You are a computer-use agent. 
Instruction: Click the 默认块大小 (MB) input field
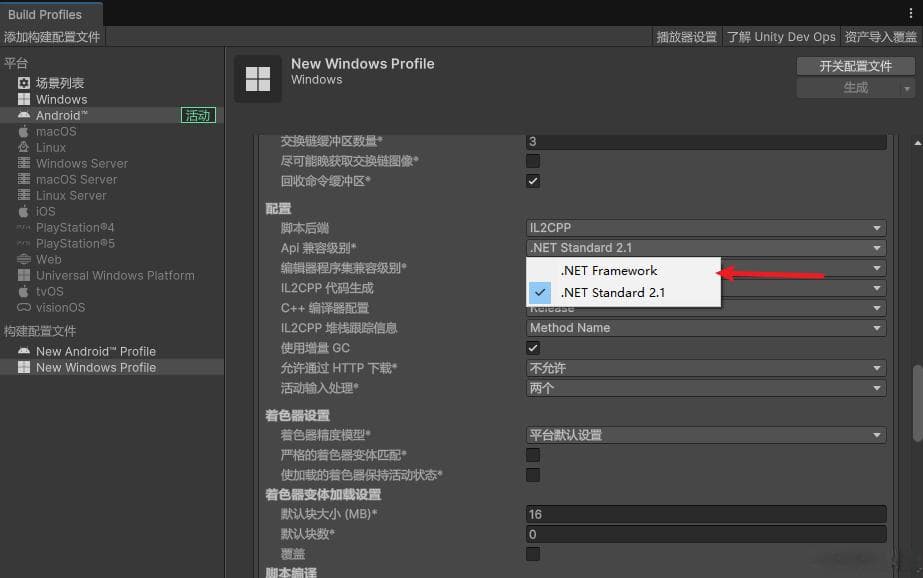tap(706, 514)
